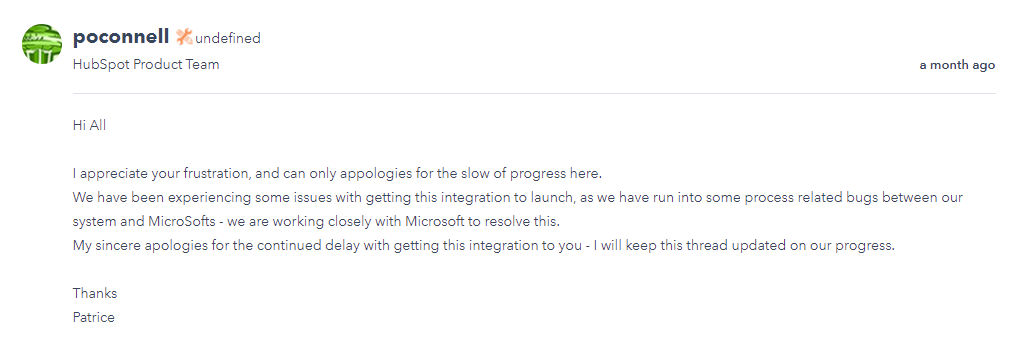
Task: Click the divider line under the post header
Action: coord(534,93)
